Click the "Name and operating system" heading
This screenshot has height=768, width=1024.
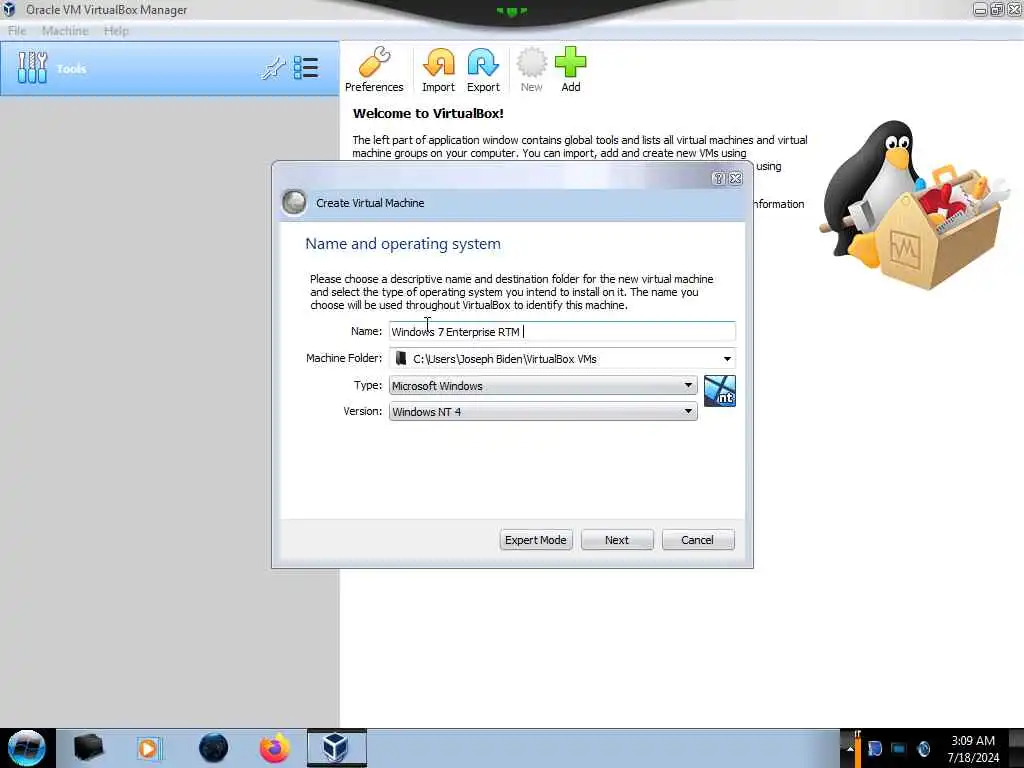pos(403,244)
